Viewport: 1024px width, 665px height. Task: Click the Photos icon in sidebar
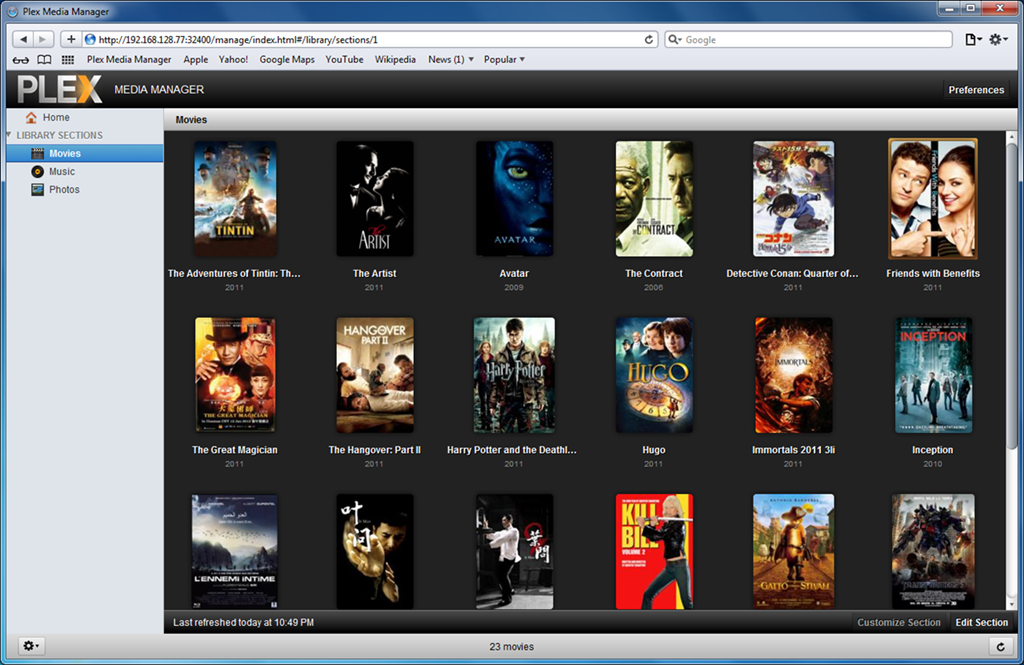click(x=37, y=189)
